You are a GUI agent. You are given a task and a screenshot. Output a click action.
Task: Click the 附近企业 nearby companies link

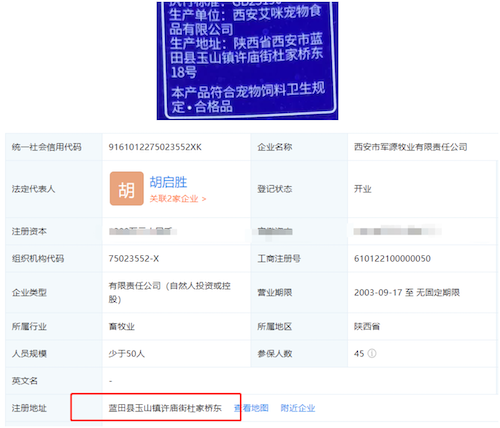coord(298,408)
